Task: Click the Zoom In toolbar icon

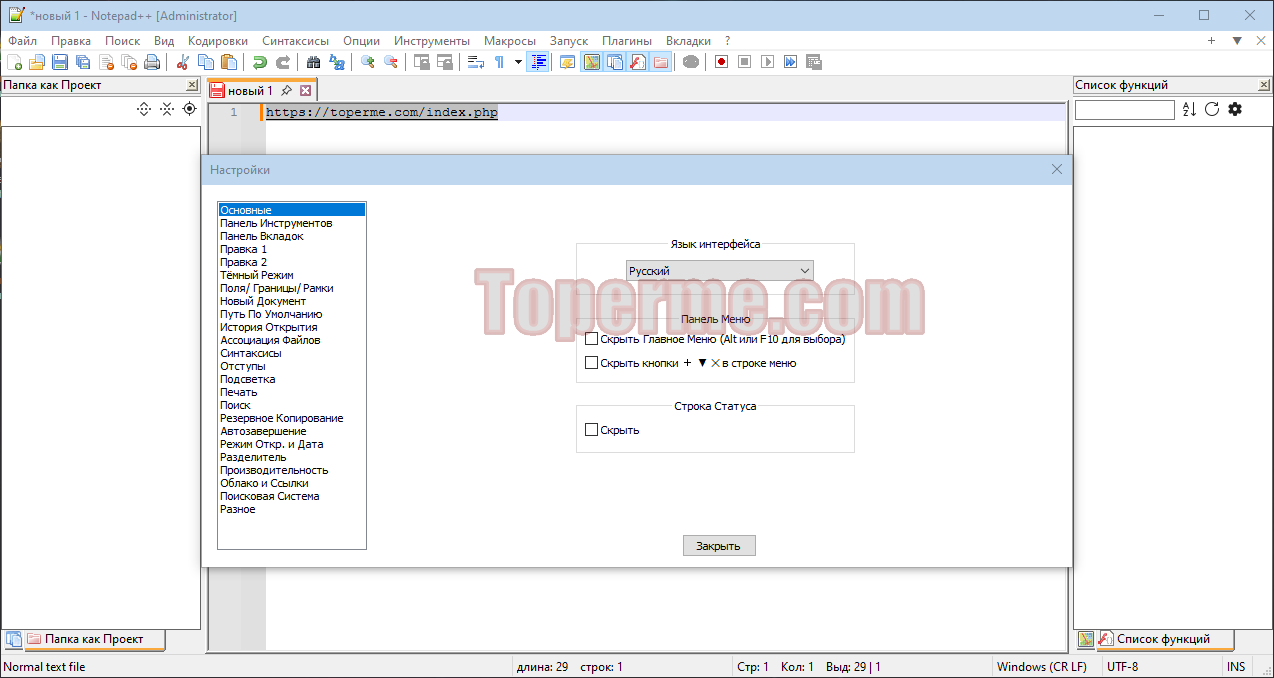Action: tap(368, 62)
